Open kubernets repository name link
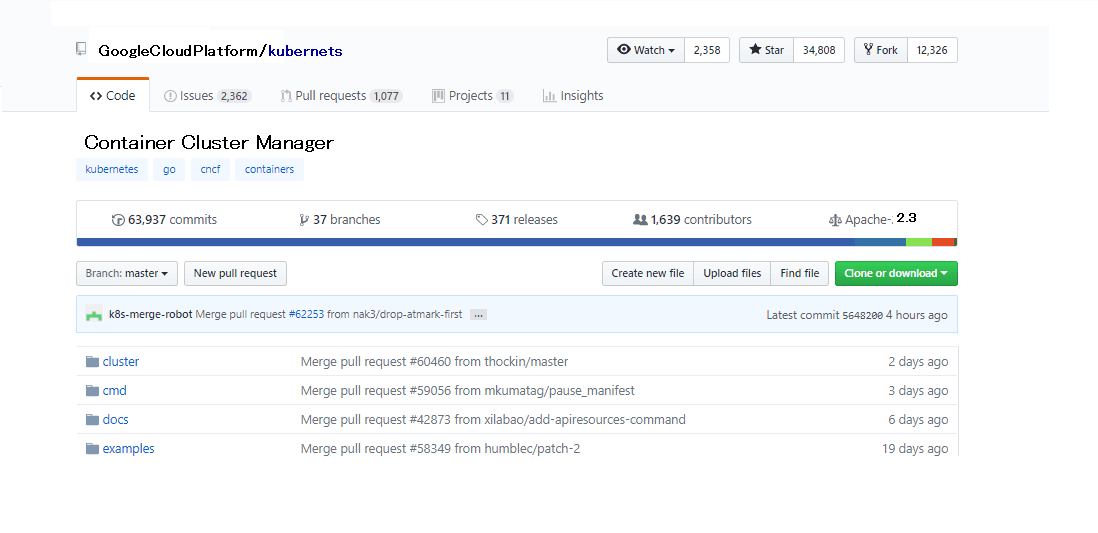 [x=305, y=50]
